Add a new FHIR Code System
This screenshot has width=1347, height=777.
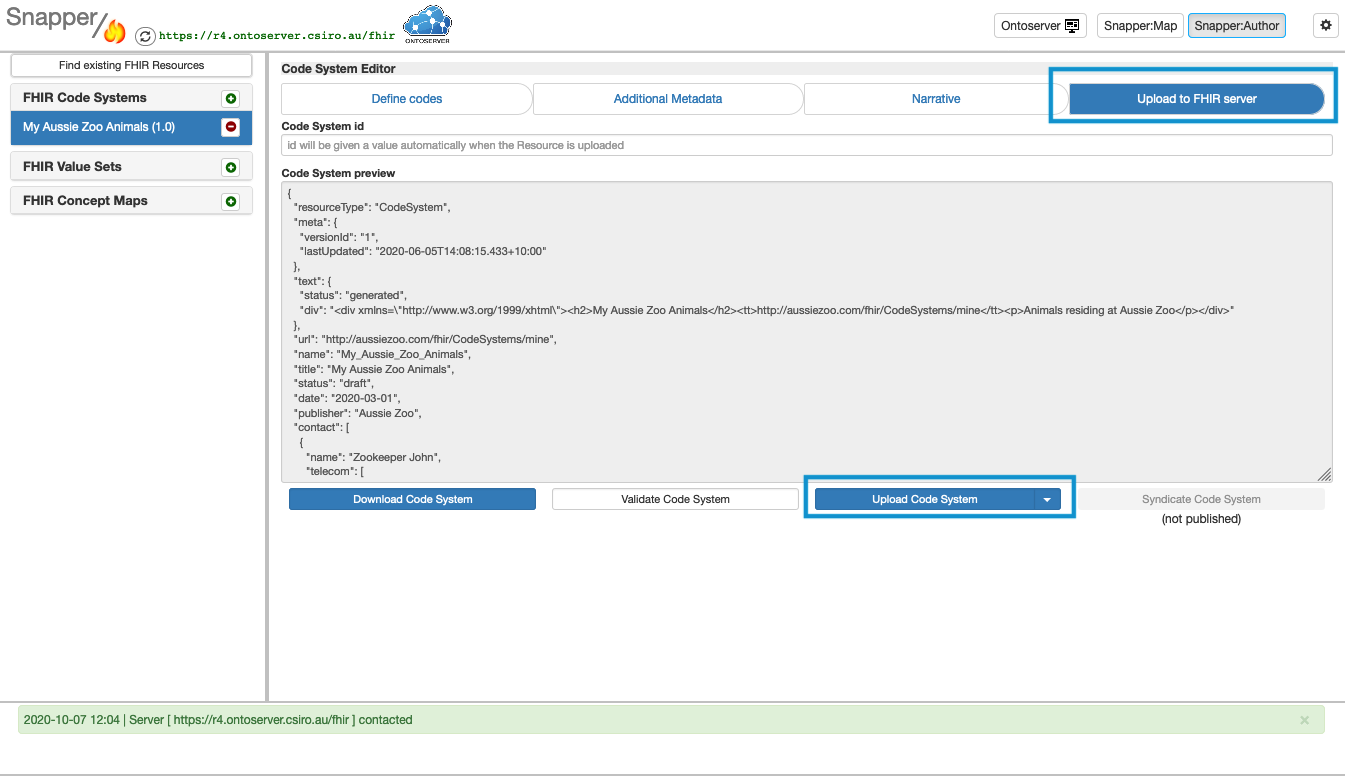point(231,98)
